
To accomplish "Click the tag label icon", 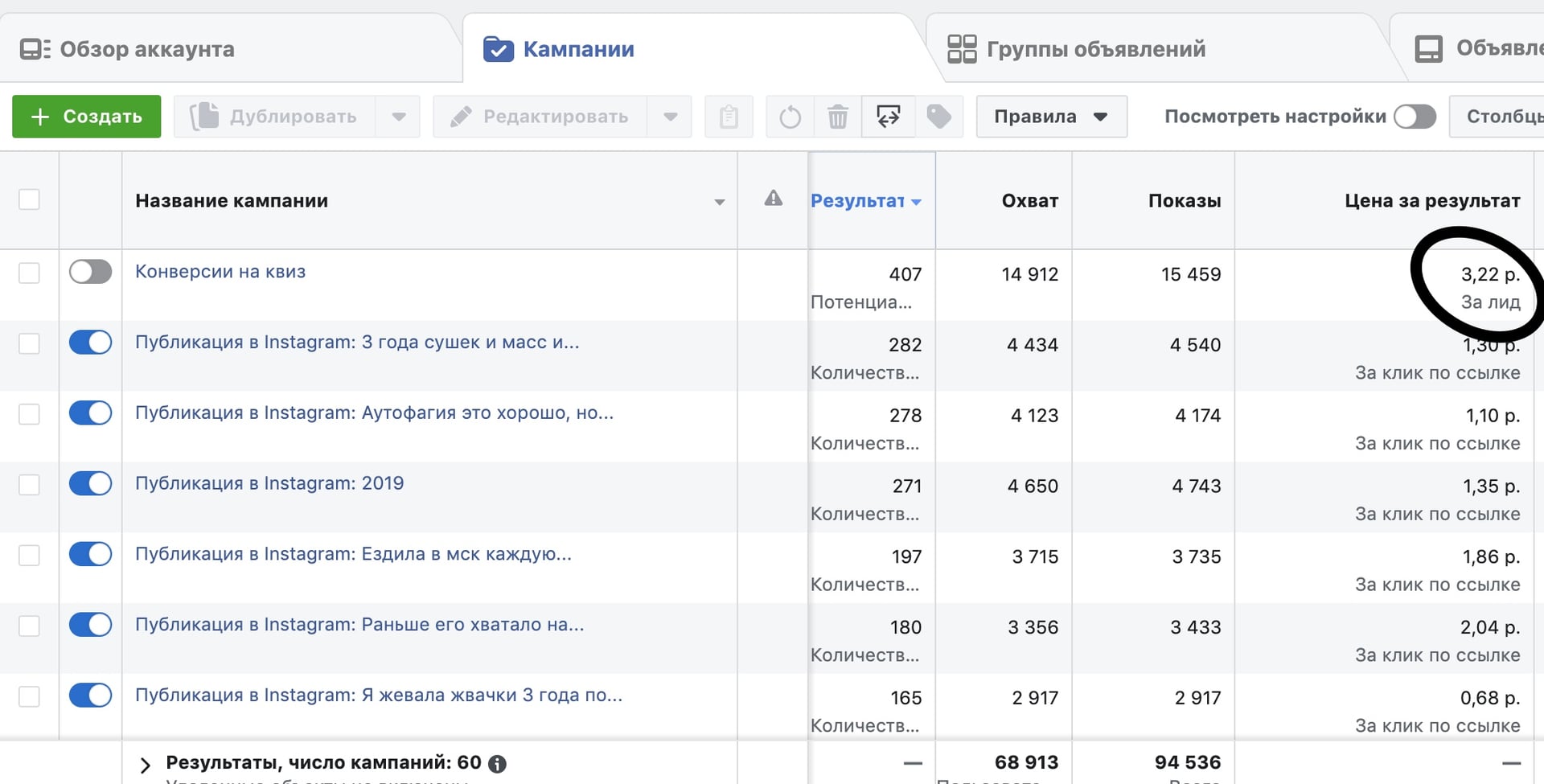I will [938, 117].
